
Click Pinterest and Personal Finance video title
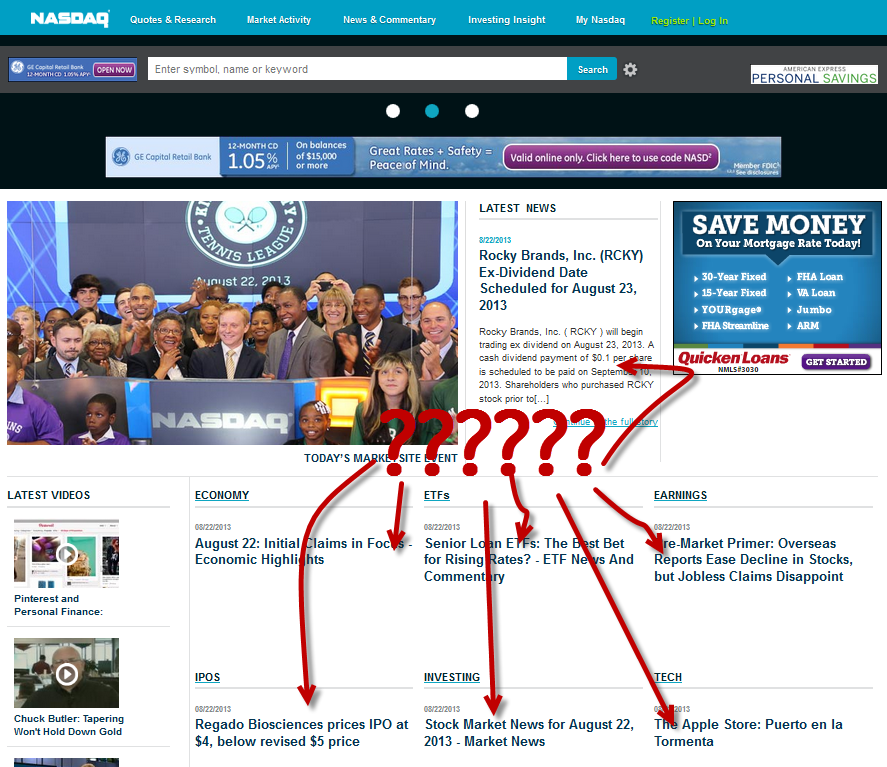coord(58,605)
